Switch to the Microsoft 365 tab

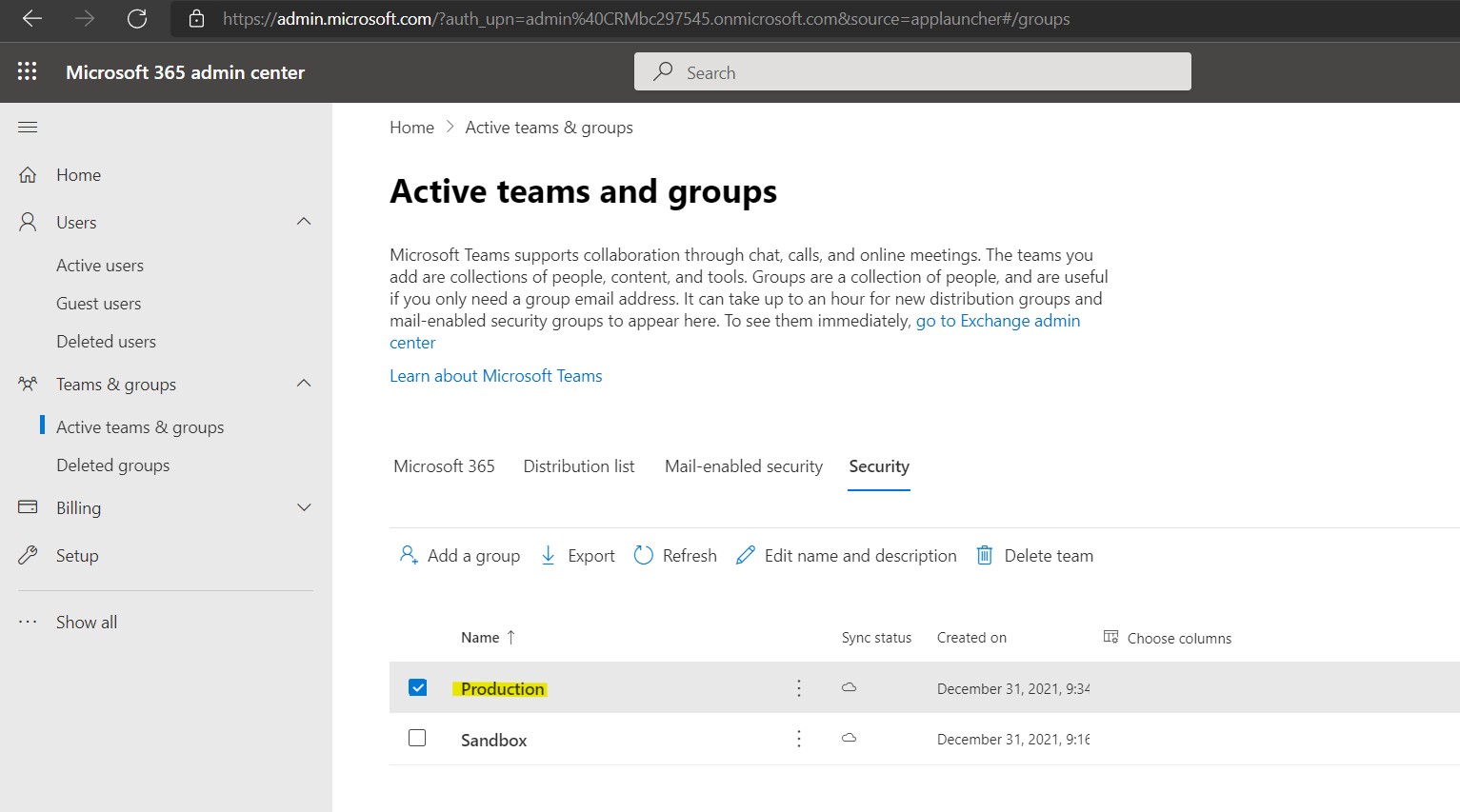tap(444, 466)
